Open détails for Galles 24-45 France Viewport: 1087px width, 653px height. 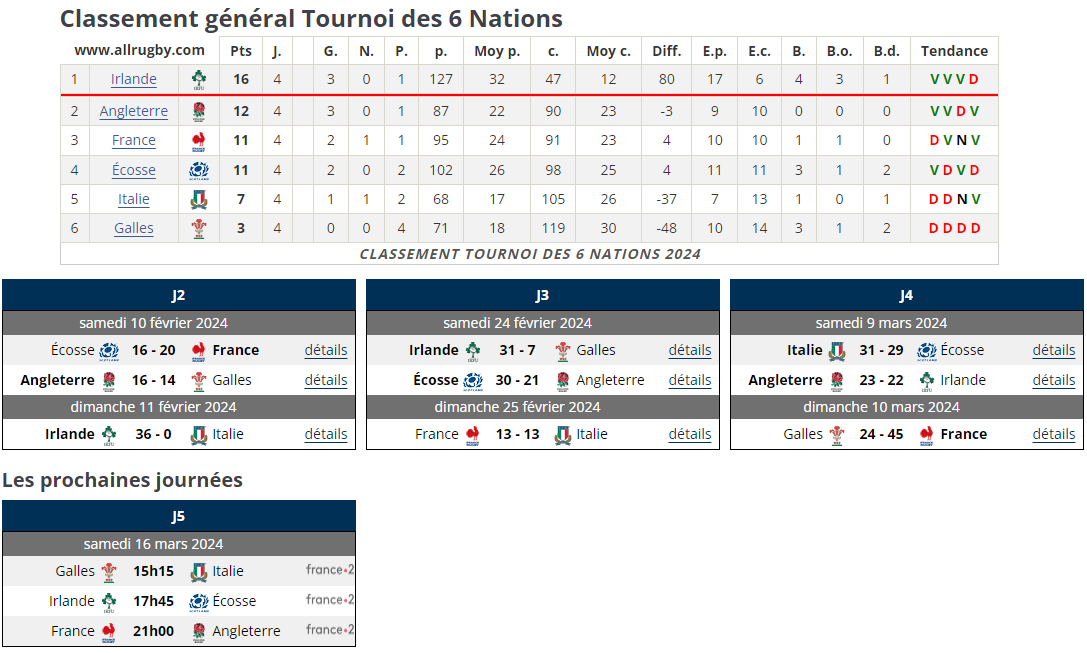[1054, 434]
